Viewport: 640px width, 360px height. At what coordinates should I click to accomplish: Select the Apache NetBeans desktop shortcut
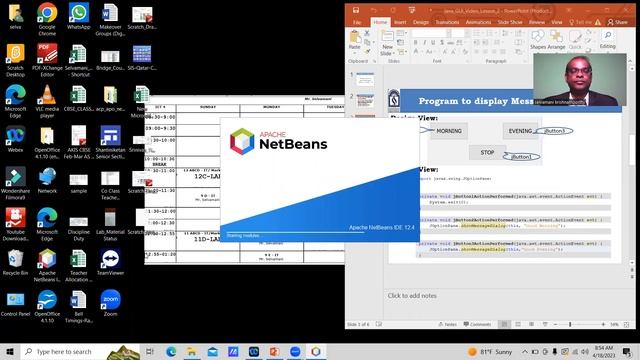tap(47, 259)
